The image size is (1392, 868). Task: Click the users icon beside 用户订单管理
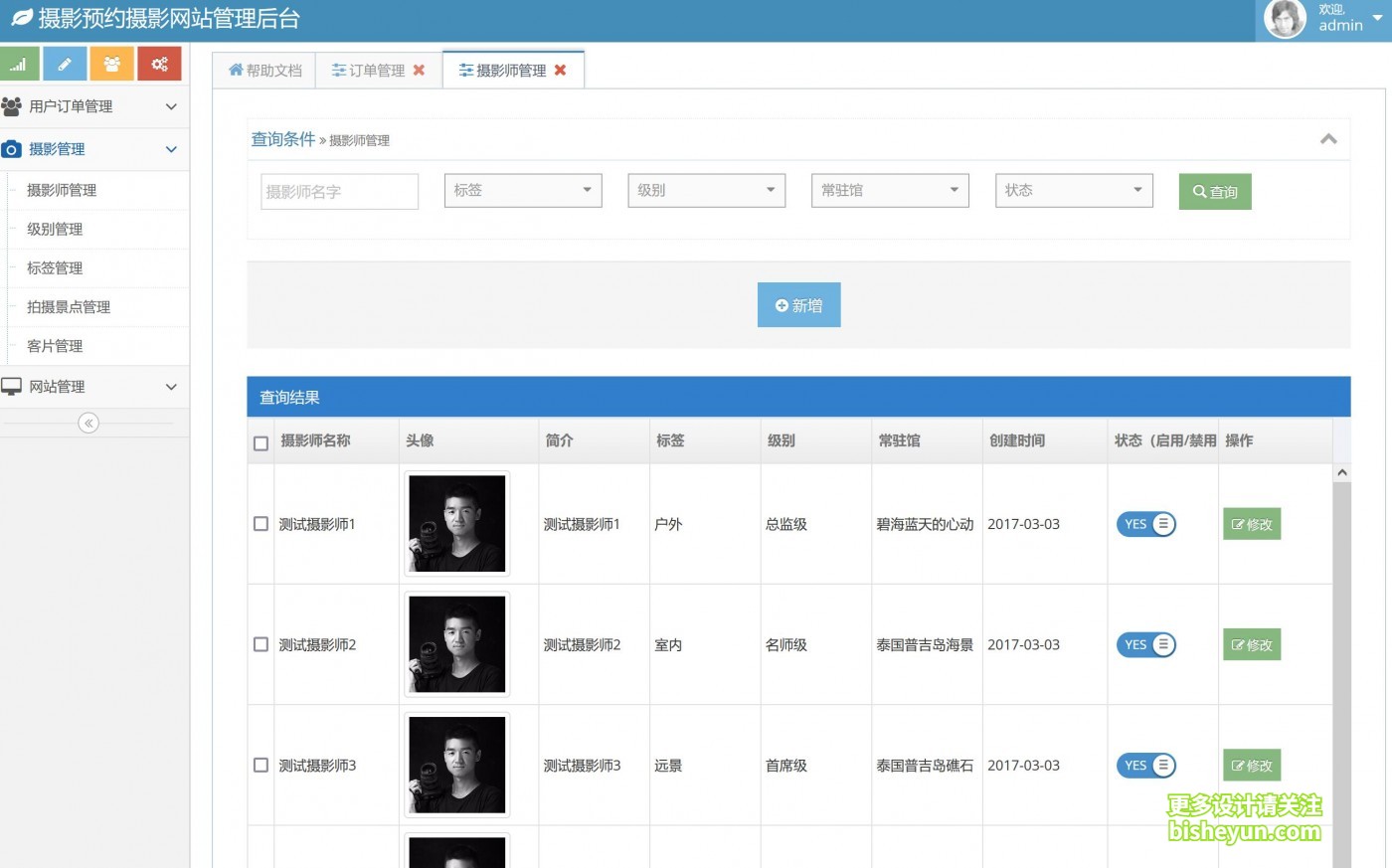coord(12,106)
